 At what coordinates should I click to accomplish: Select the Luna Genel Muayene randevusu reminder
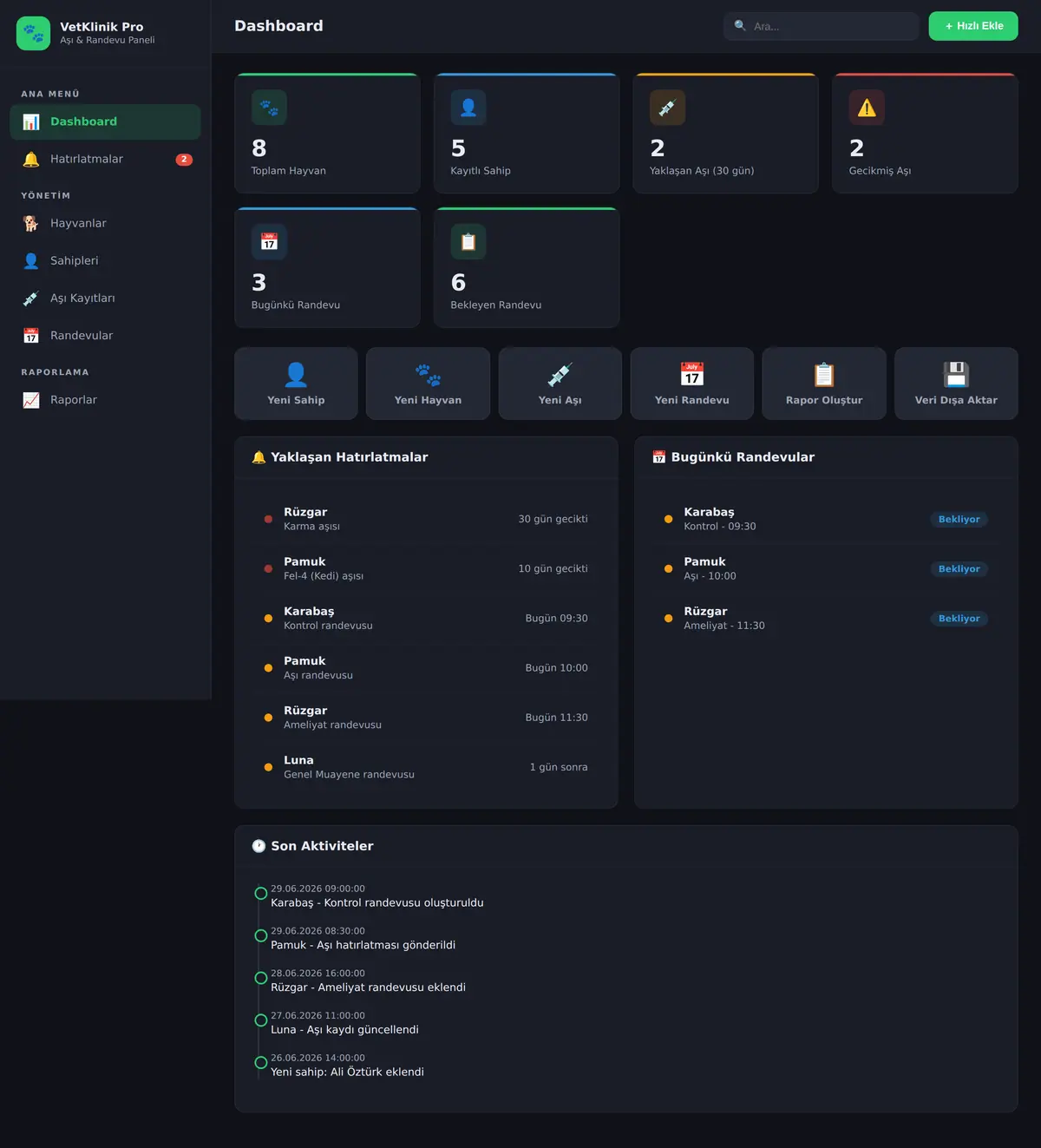426,767
